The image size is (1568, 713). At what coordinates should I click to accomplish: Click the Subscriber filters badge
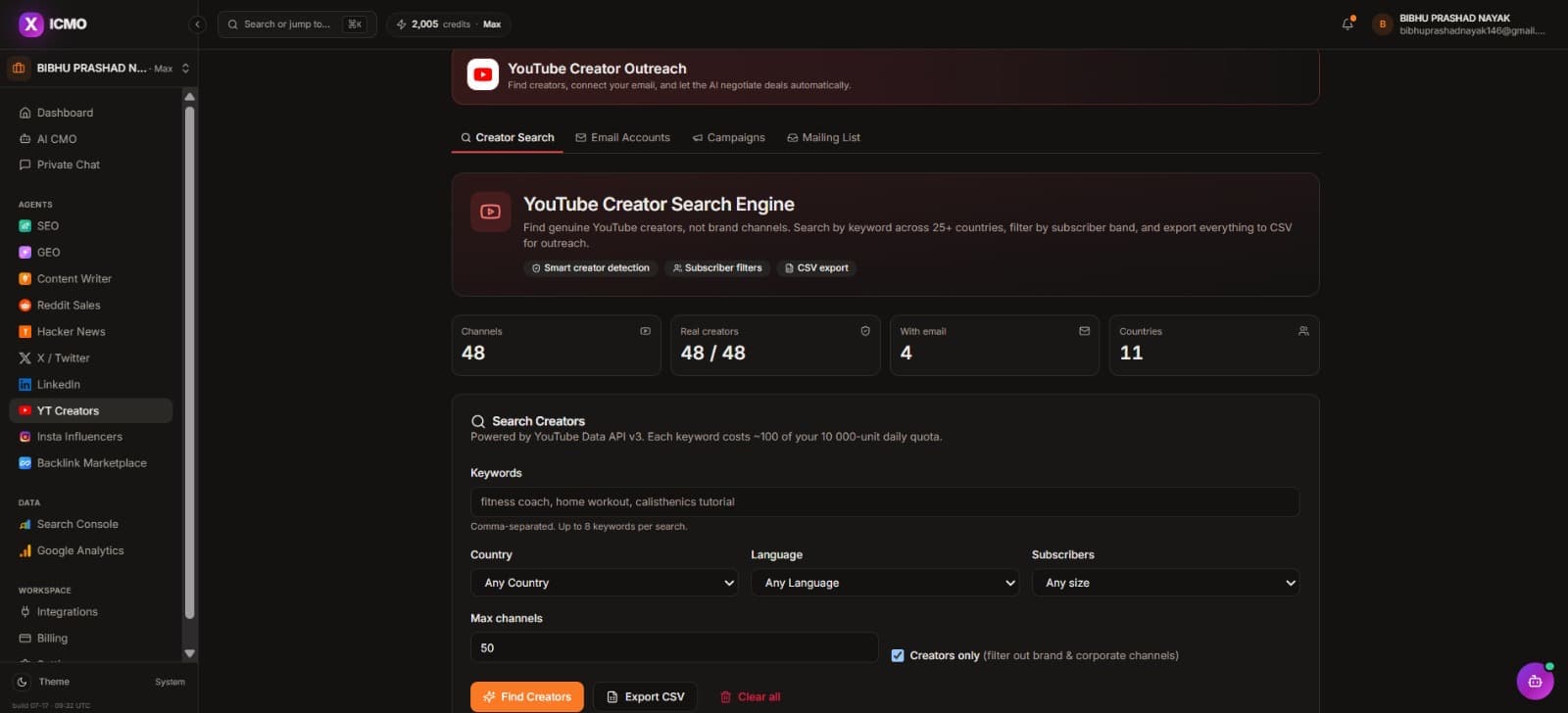tap(717, 267)
